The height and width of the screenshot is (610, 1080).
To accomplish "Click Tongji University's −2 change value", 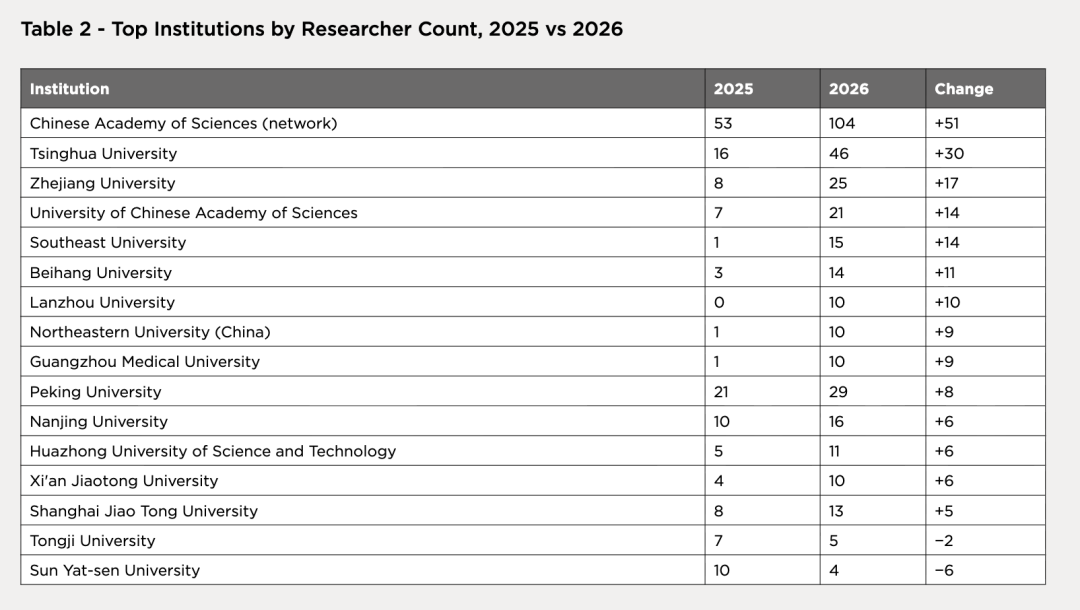I will point(944,540).
